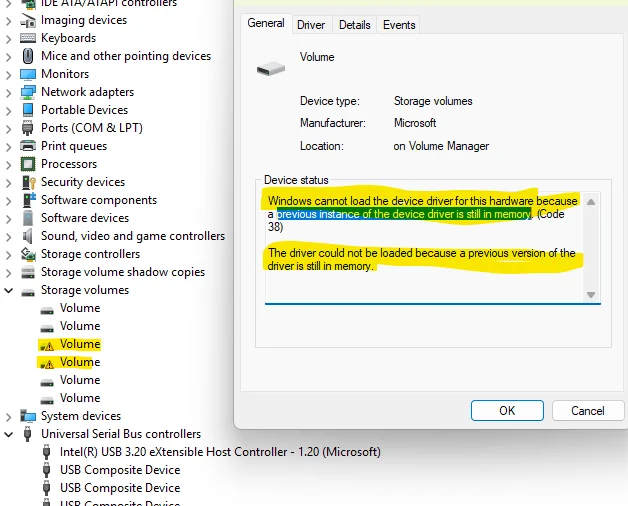Switch to the Driver tab
Screen dimensions: 628x506
311,25
